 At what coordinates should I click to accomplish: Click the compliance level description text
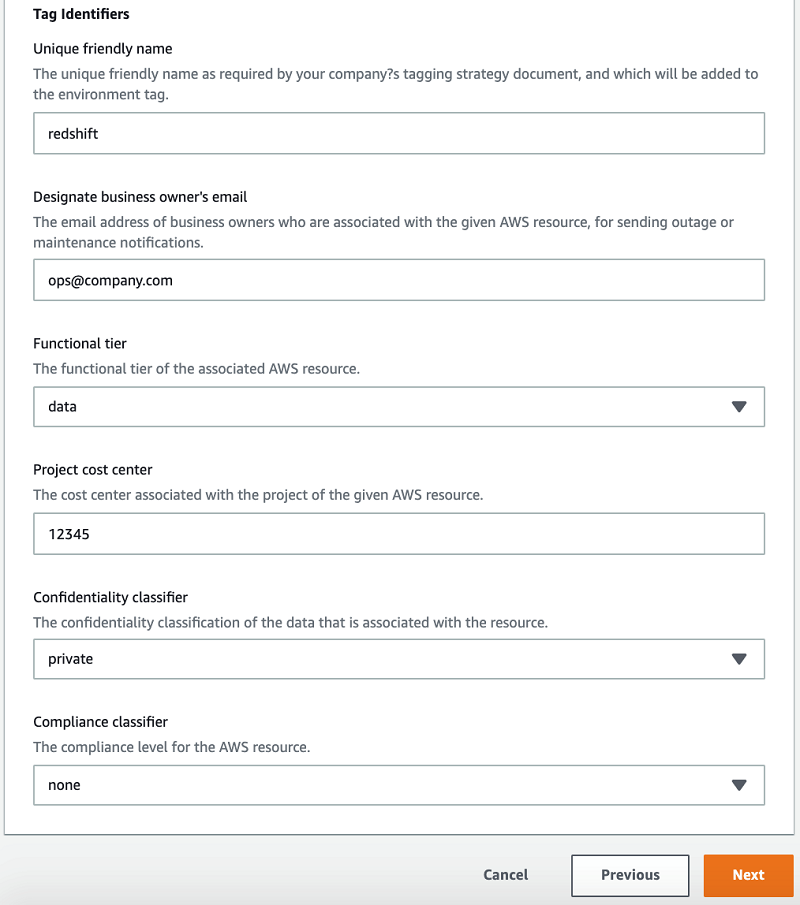point(171,747)
